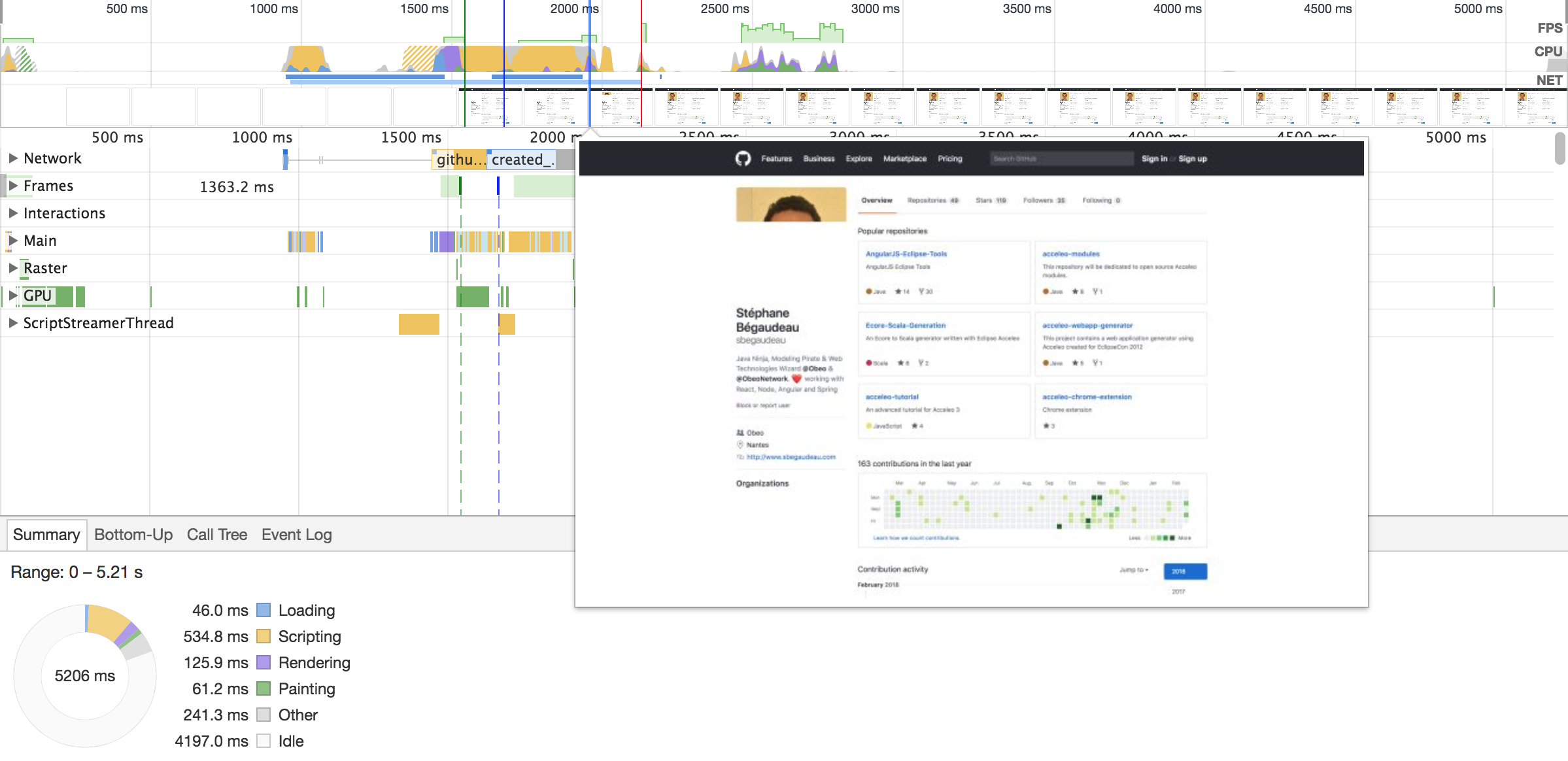Open acceleo-chrome-extension repository link
This screenshot has height=761, width=1568.
coord(1086,397)
